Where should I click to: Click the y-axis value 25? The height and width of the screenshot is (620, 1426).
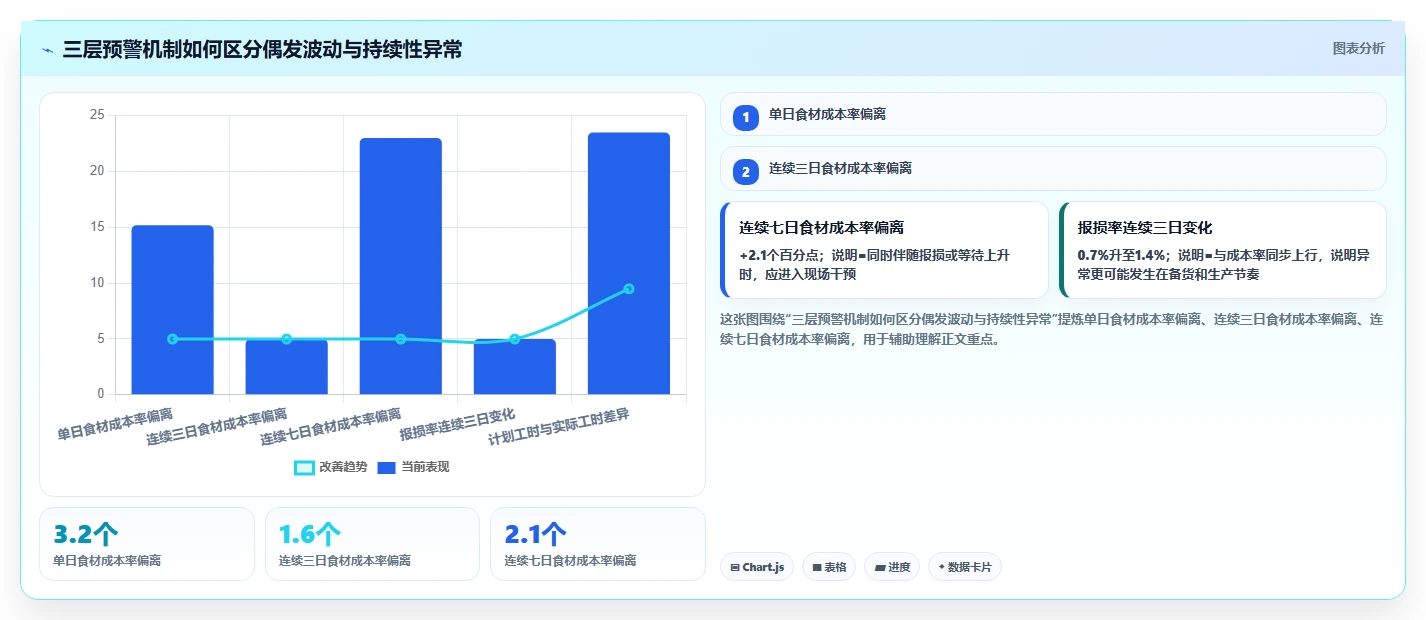(97, 115)
